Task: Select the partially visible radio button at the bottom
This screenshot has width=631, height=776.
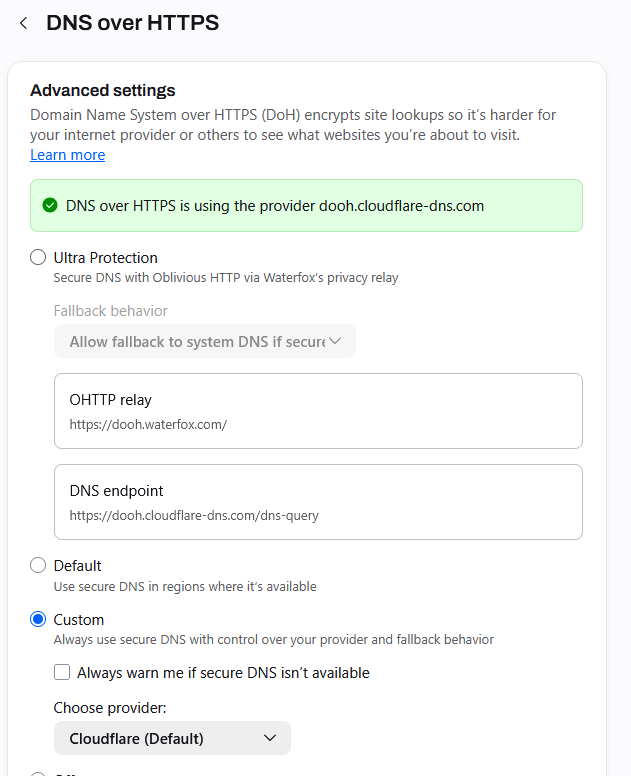Action: [x=38, y=774]
